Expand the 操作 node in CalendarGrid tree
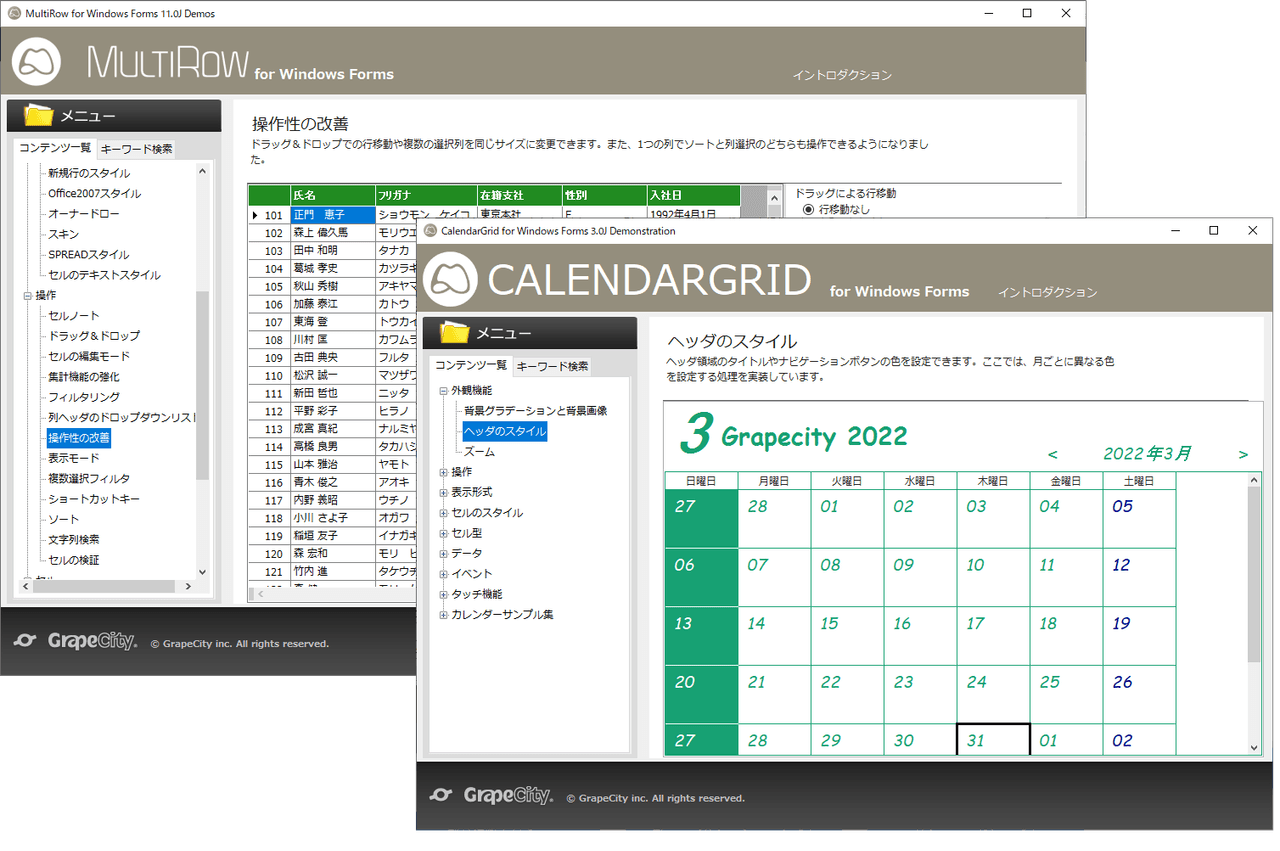The image size is (1280, 851). point(443,472)
